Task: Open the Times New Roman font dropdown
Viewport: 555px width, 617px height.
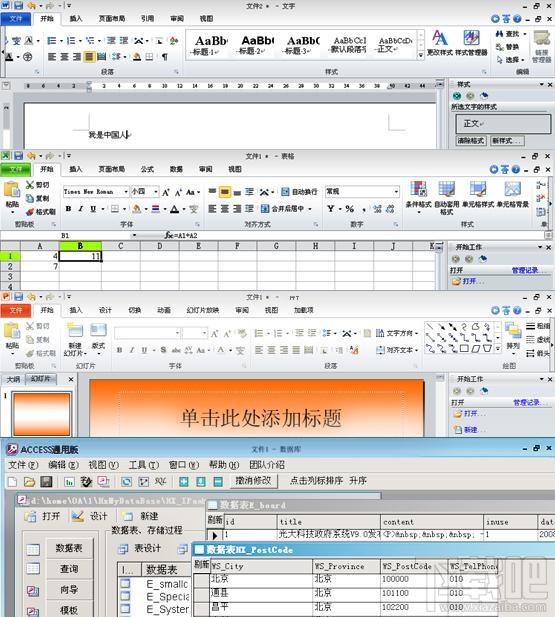Action: (126, 192)
